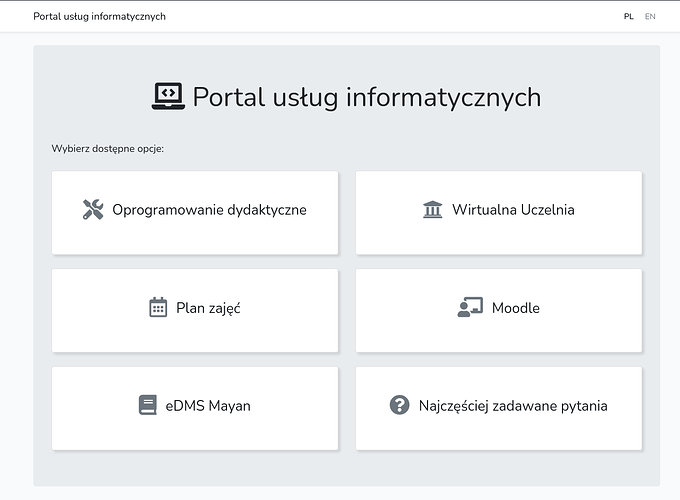Click the calendar icon for Plan zajęć
The width and height of the screenshot is (680, 500).
[x=158, y=307]
